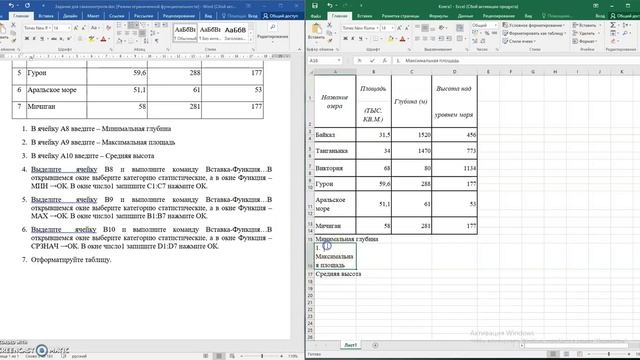Open Excel Formulas tab

pyautogui.click(x=438, y=16)
